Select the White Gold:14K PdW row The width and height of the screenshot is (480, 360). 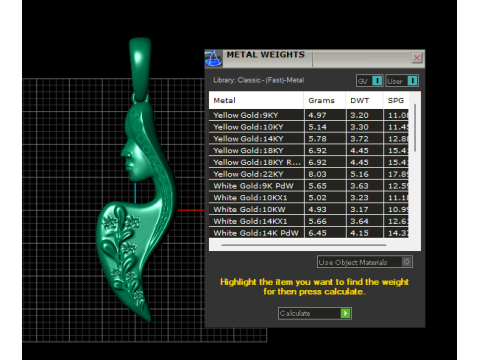pyautogui.click(x=309, y=233)
